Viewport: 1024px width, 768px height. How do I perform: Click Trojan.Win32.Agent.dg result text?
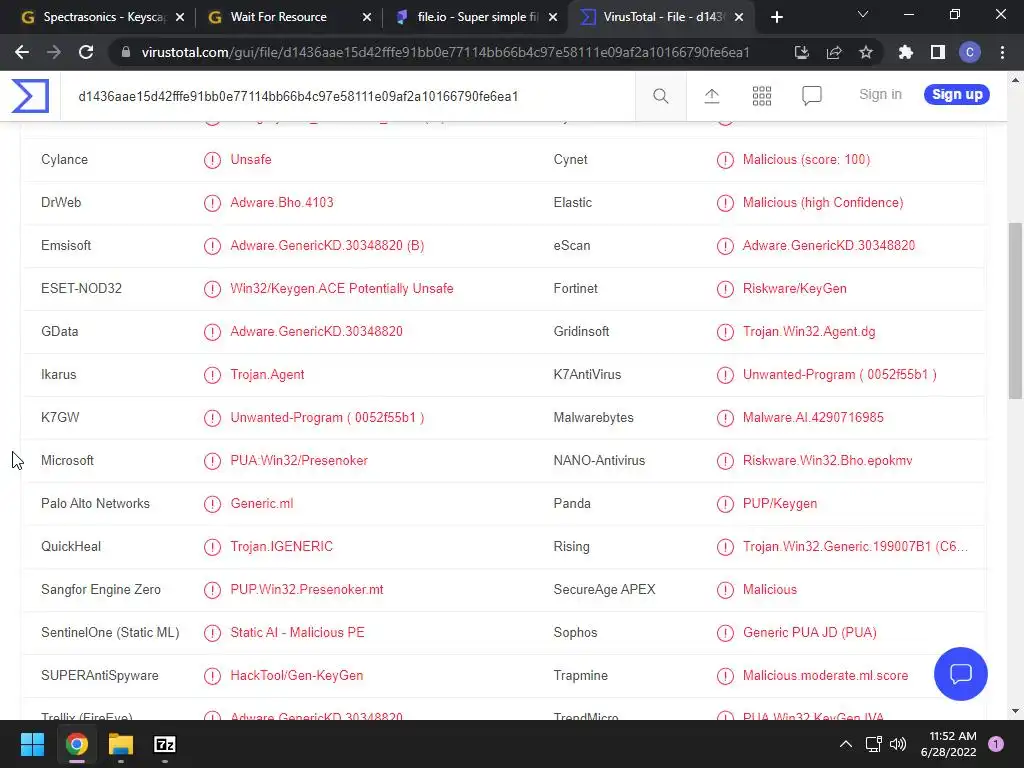coord(808,332)
